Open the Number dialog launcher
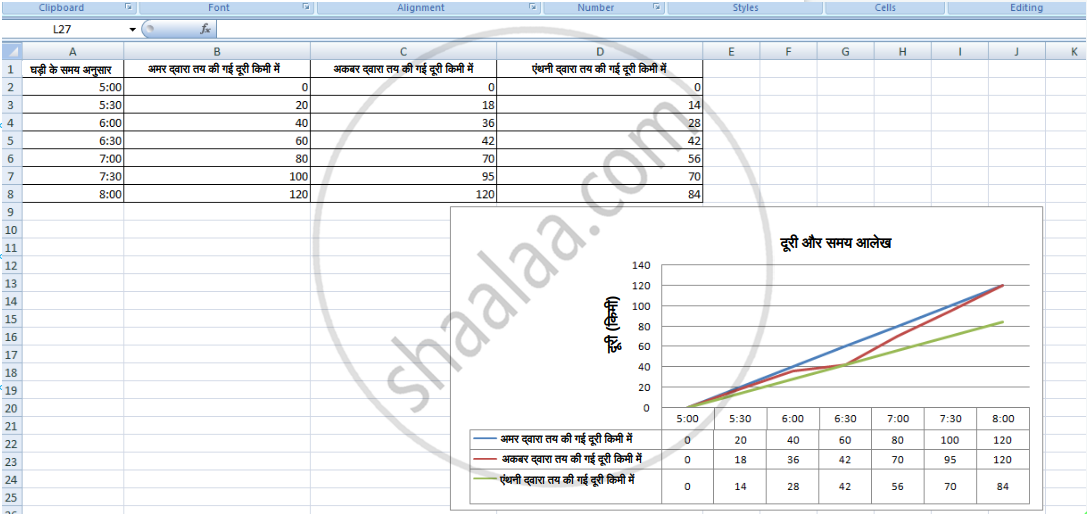Image resolution: width=1087 pixels, height=514 pixels. tap(656, 8)
